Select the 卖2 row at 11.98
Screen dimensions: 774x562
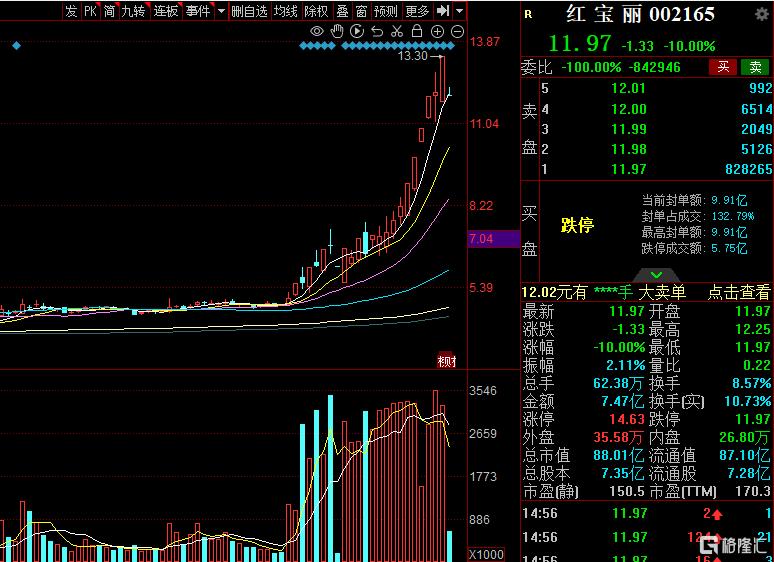pyautogui.click(x=656, y=149)
